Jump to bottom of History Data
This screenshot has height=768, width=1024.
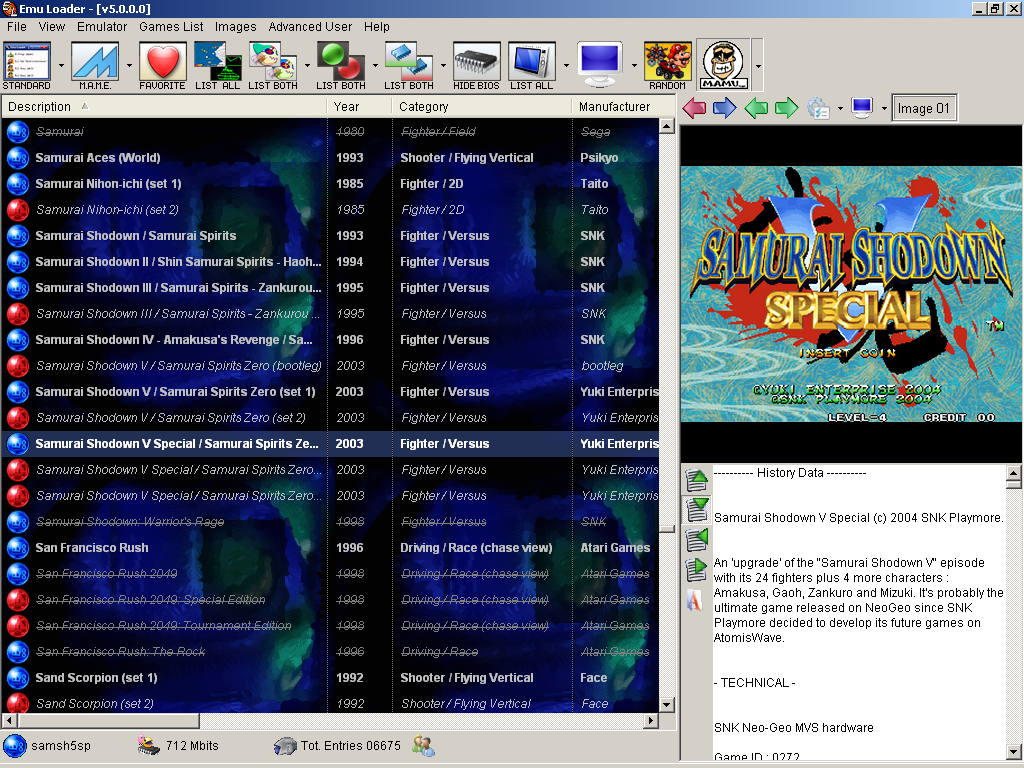pyautogui.click(x=697, y=509)
